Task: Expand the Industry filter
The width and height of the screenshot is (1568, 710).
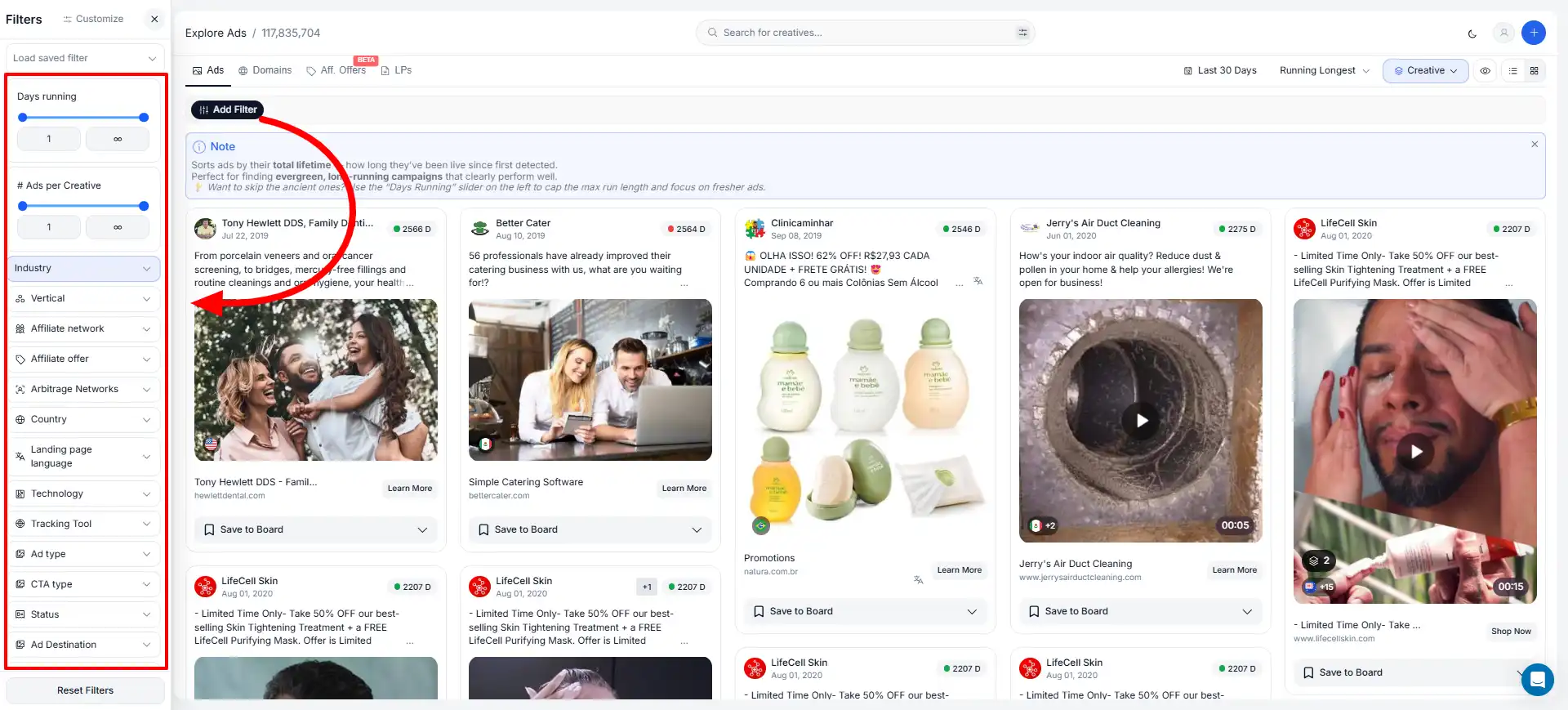Action: 85,268
